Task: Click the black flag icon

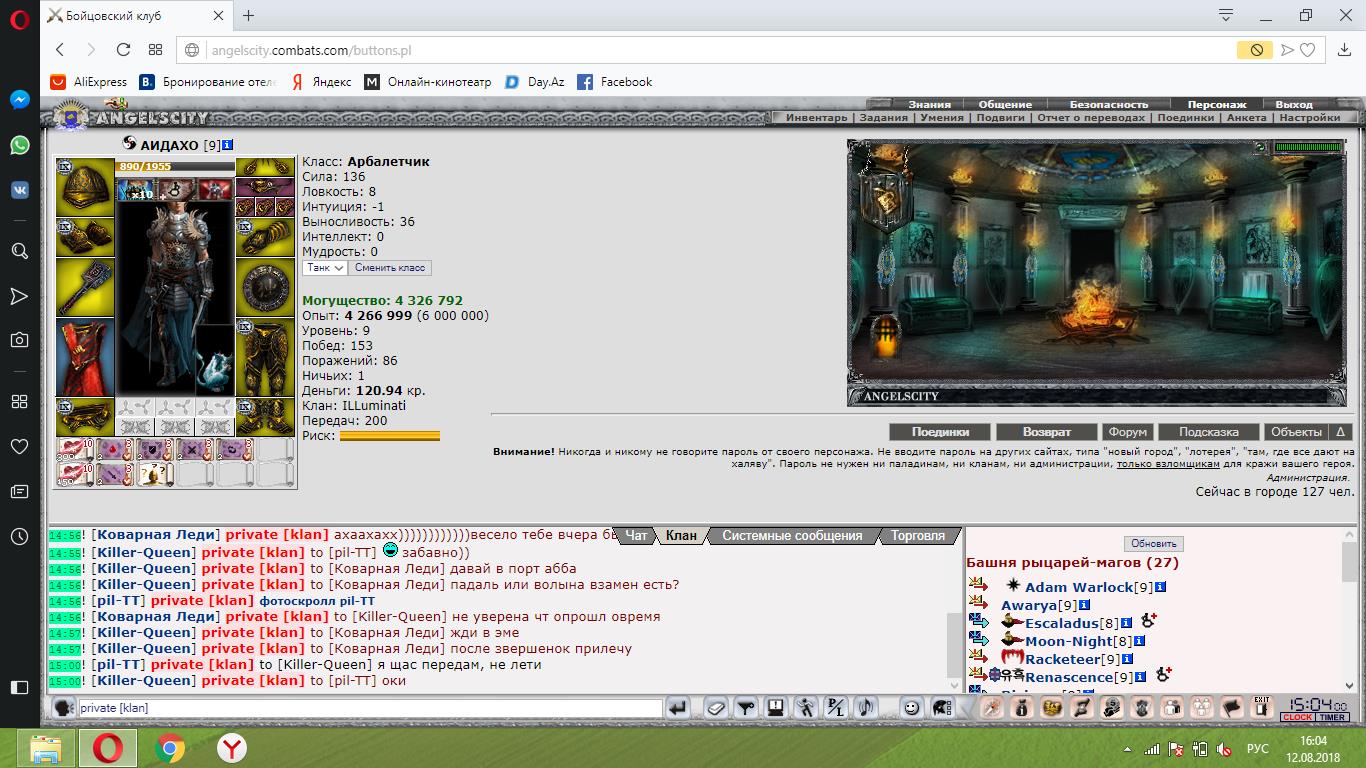Action: 1232,708
